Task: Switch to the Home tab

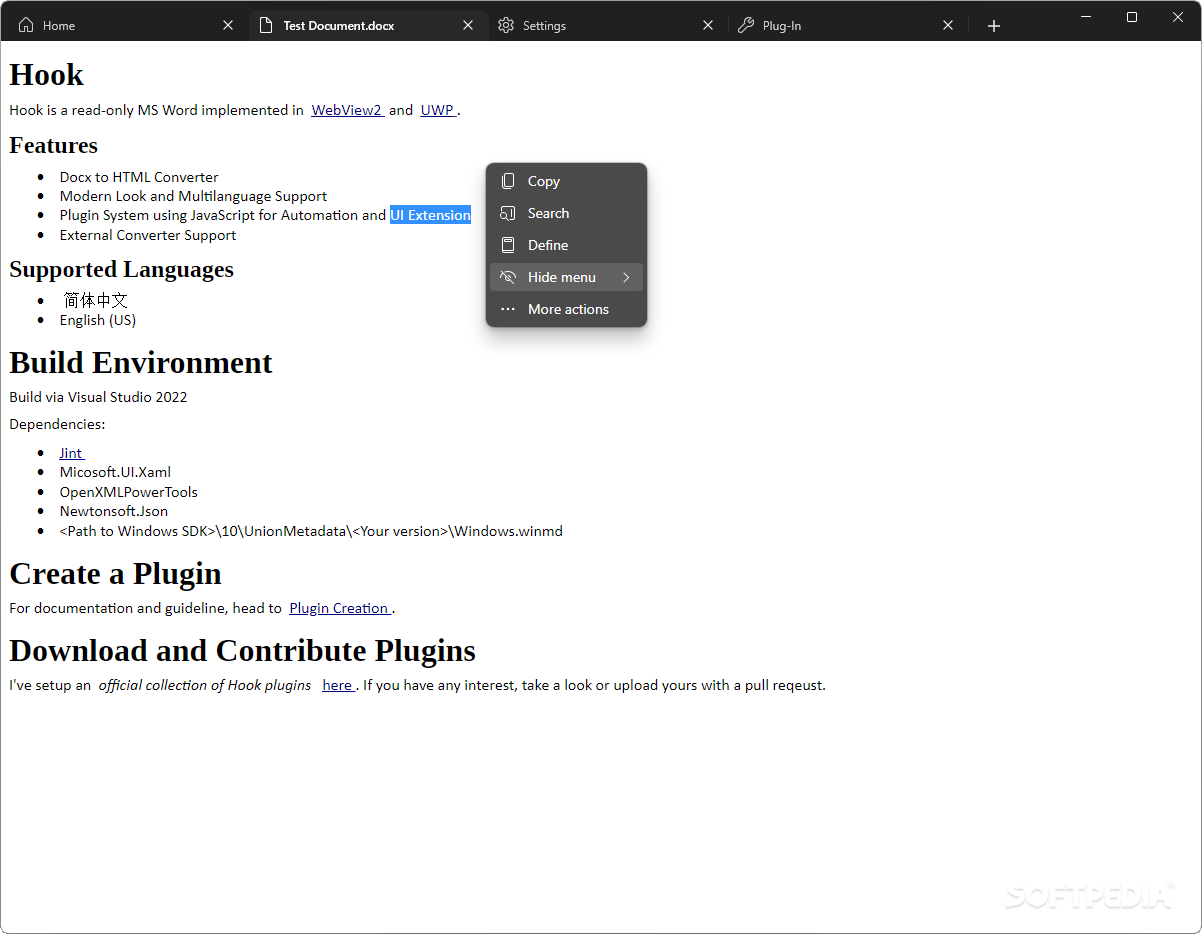Action: coord(128,26)
